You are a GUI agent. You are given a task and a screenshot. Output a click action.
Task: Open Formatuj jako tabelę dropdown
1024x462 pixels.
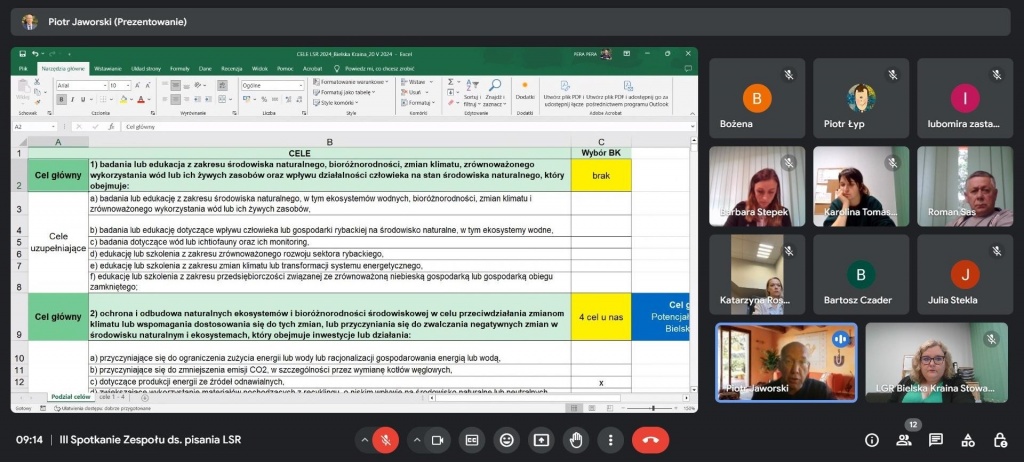pos(346,92)
